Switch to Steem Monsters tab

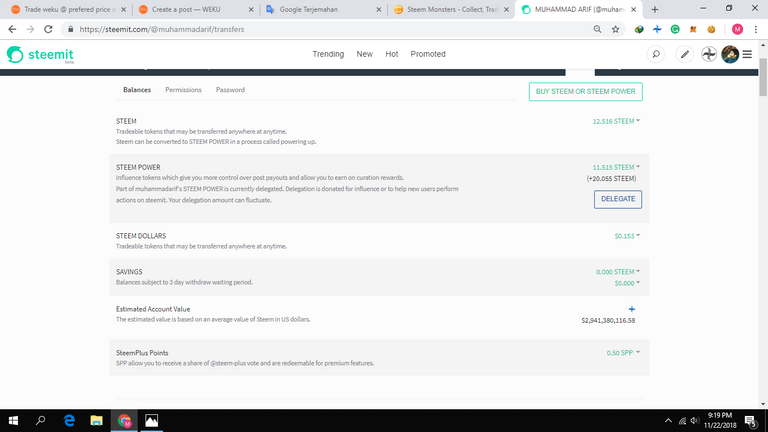click(450, 9)
